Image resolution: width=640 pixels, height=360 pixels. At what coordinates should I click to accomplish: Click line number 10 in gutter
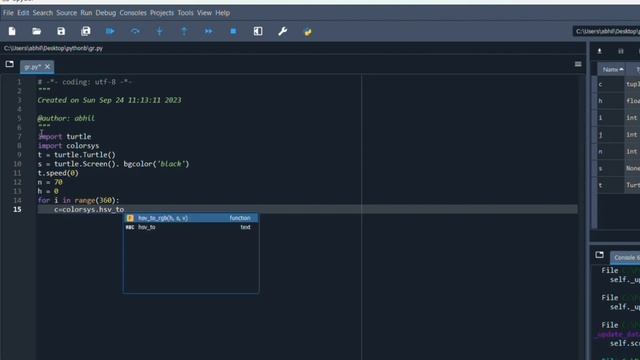click(x=17, y=164)
